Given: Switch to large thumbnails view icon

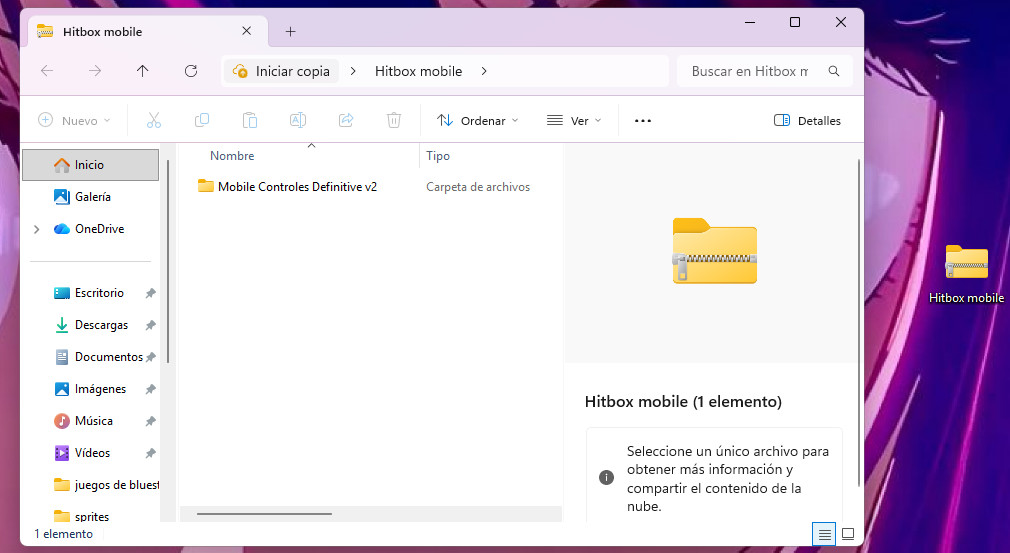Looking at the screenshot, I should [x=848, y=534].
